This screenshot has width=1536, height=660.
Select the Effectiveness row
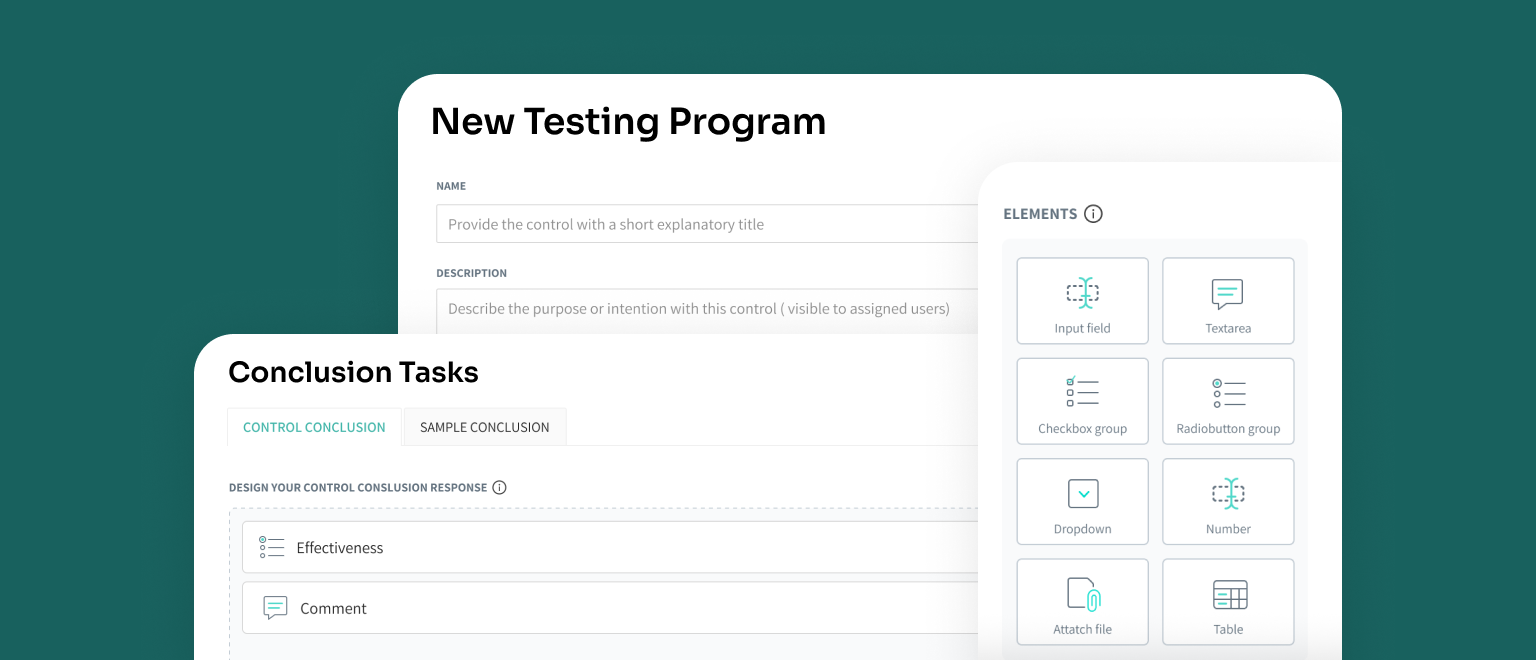point(610,547)
